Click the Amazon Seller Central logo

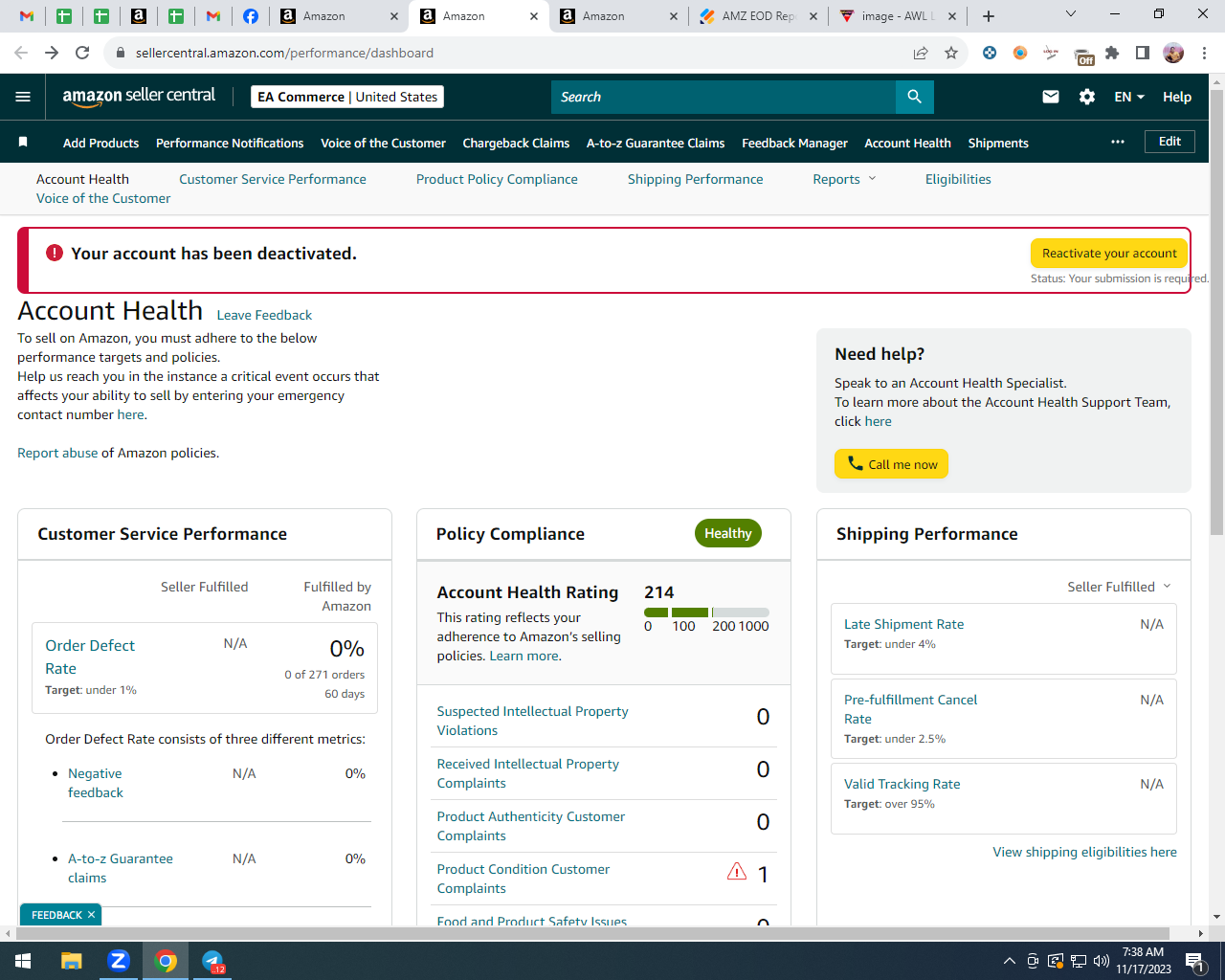click(x=139, y=96)
